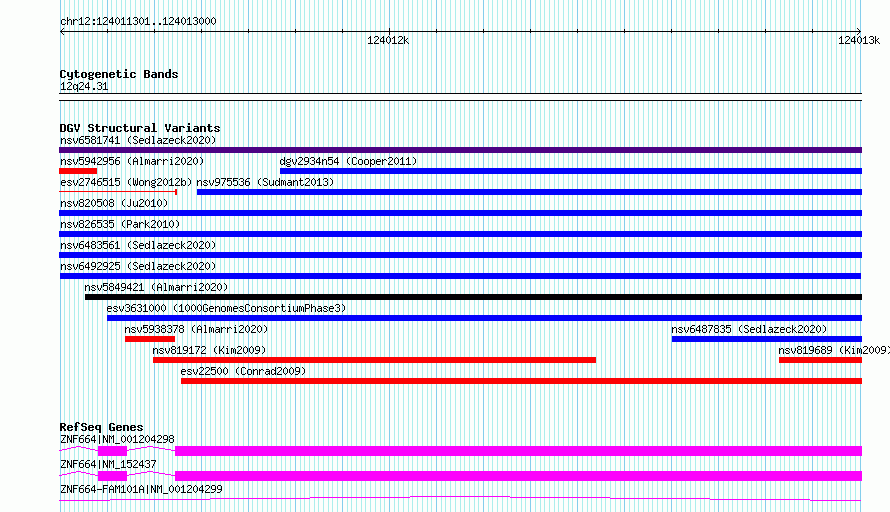Select the short red nsv5938378 bar
The height and width of the screenshot is (512, 890).
(150, 339)
